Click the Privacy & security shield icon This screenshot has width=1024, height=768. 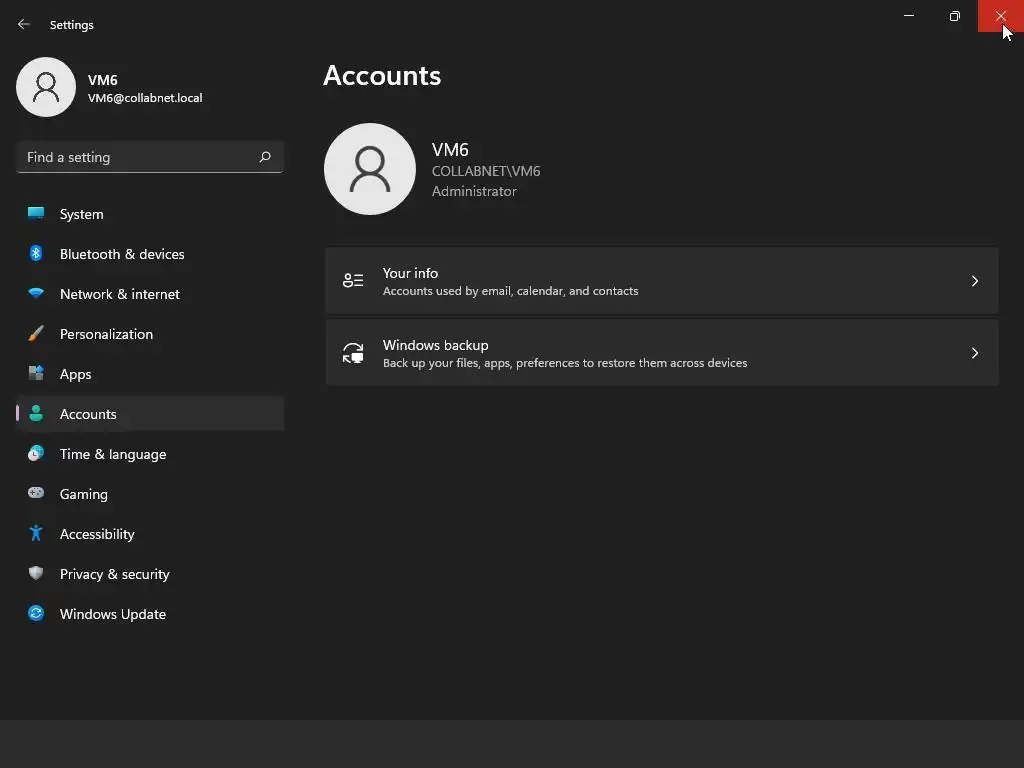coord(36,573)
